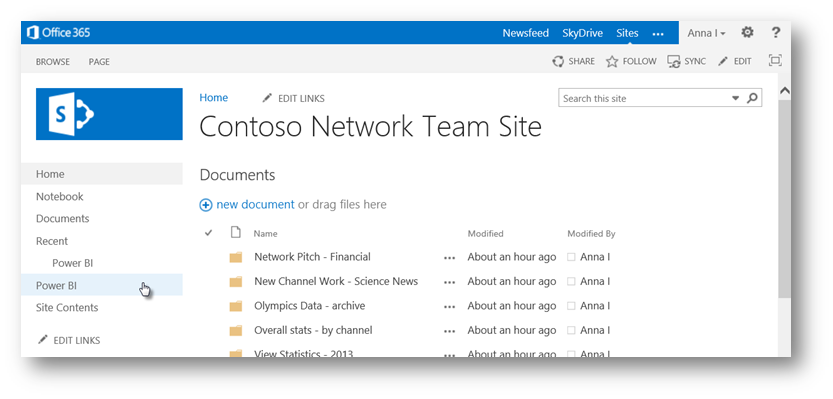Open New Channel Work - Science News folder

(336, 282)
